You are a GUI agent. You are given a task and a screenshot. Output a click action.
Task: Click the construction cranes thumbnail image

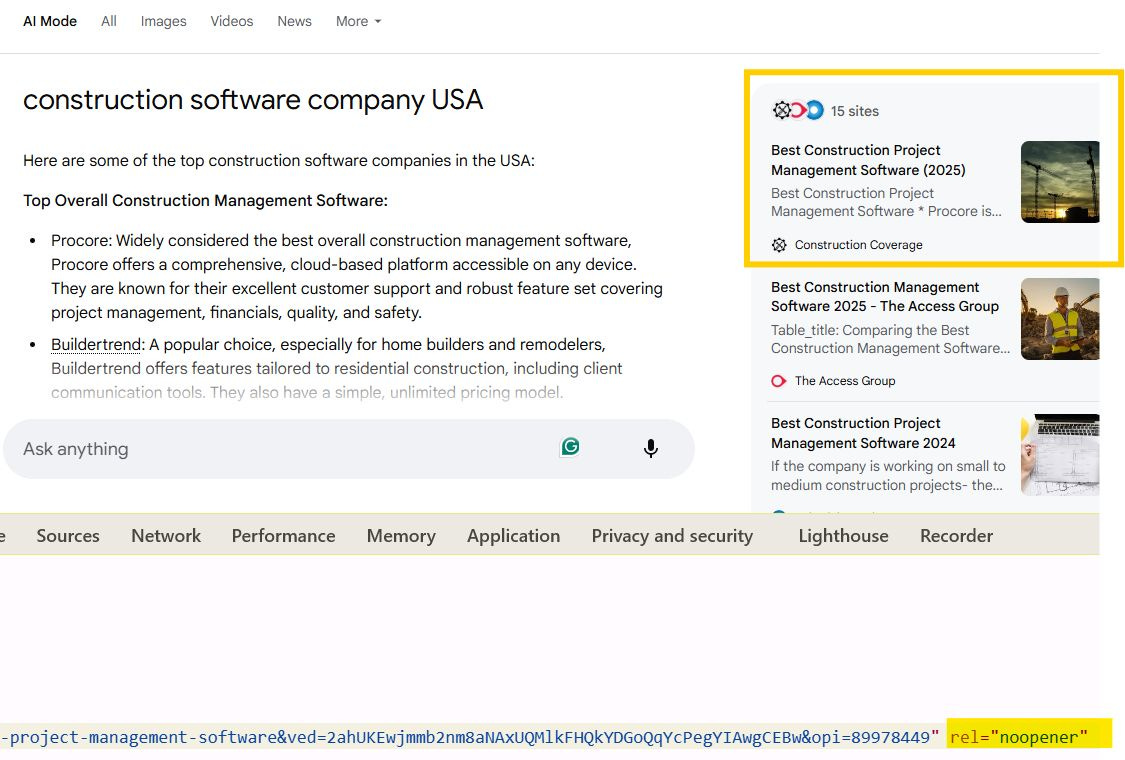coord(1060,181)
